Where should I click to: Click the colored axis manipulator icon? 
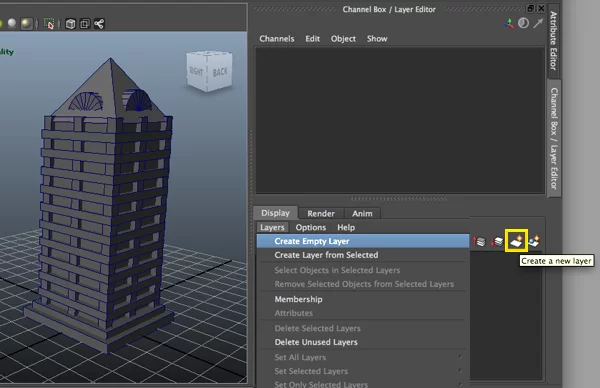tap(509, 23)
